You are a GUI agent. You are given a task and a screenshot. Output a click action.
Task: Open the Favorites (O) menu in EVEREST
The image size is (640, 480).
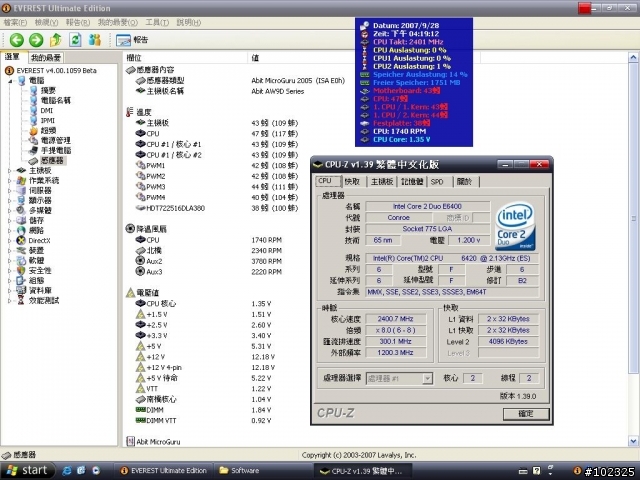(x=118, y=22)
